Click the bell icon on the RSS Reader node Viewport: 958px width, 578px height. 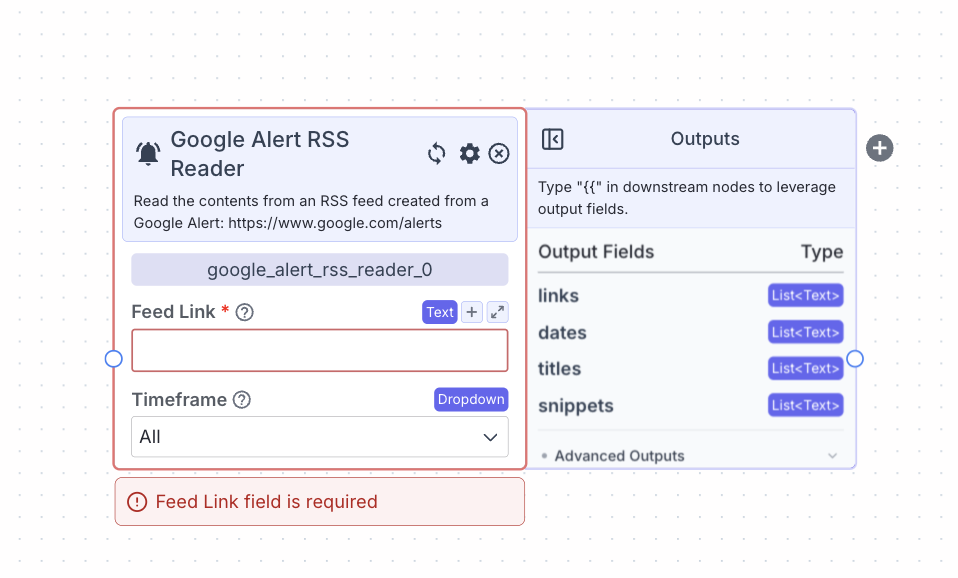point(148,154)
